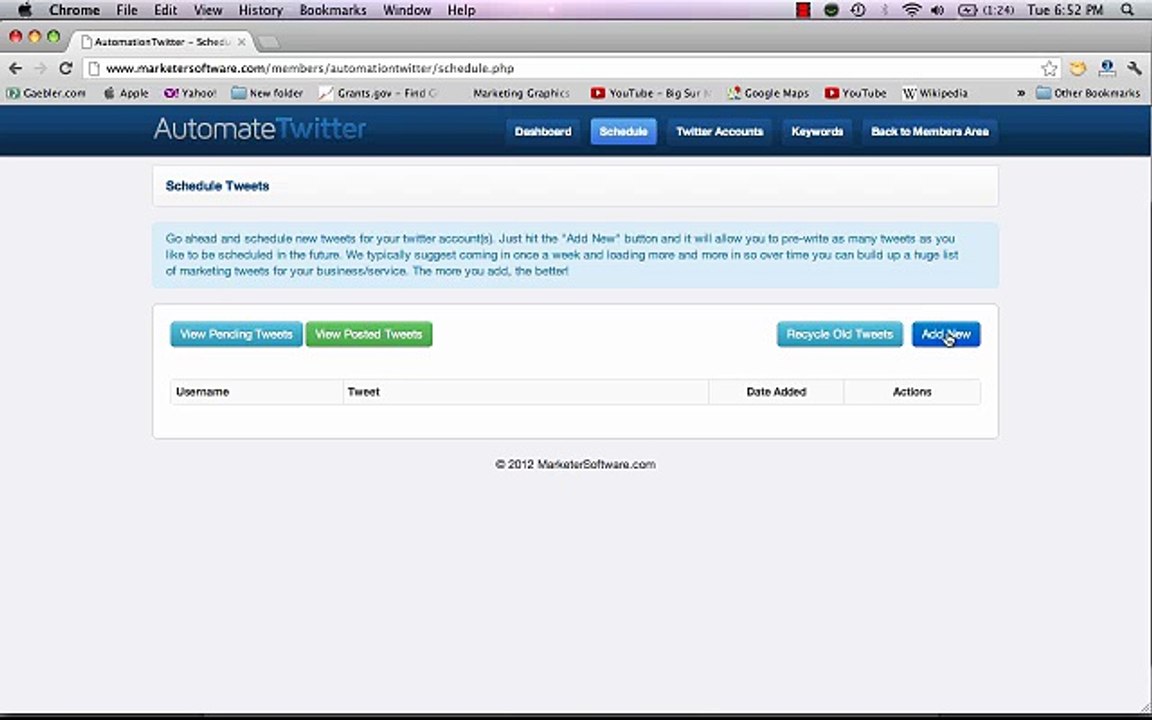The height and width of the screenshot is (720, 1152).
Task: Expand the bookmarks overflow chevron
Action: point(1020,93)
